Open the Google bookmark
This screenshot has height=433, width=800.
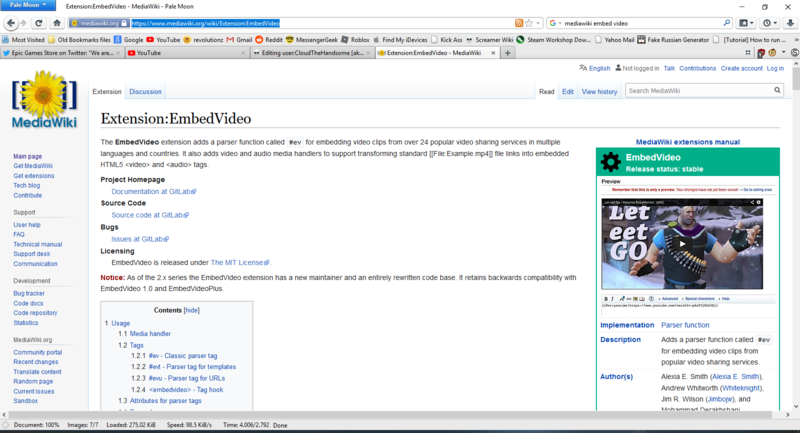pyautogui.click(x=129, y=40)
